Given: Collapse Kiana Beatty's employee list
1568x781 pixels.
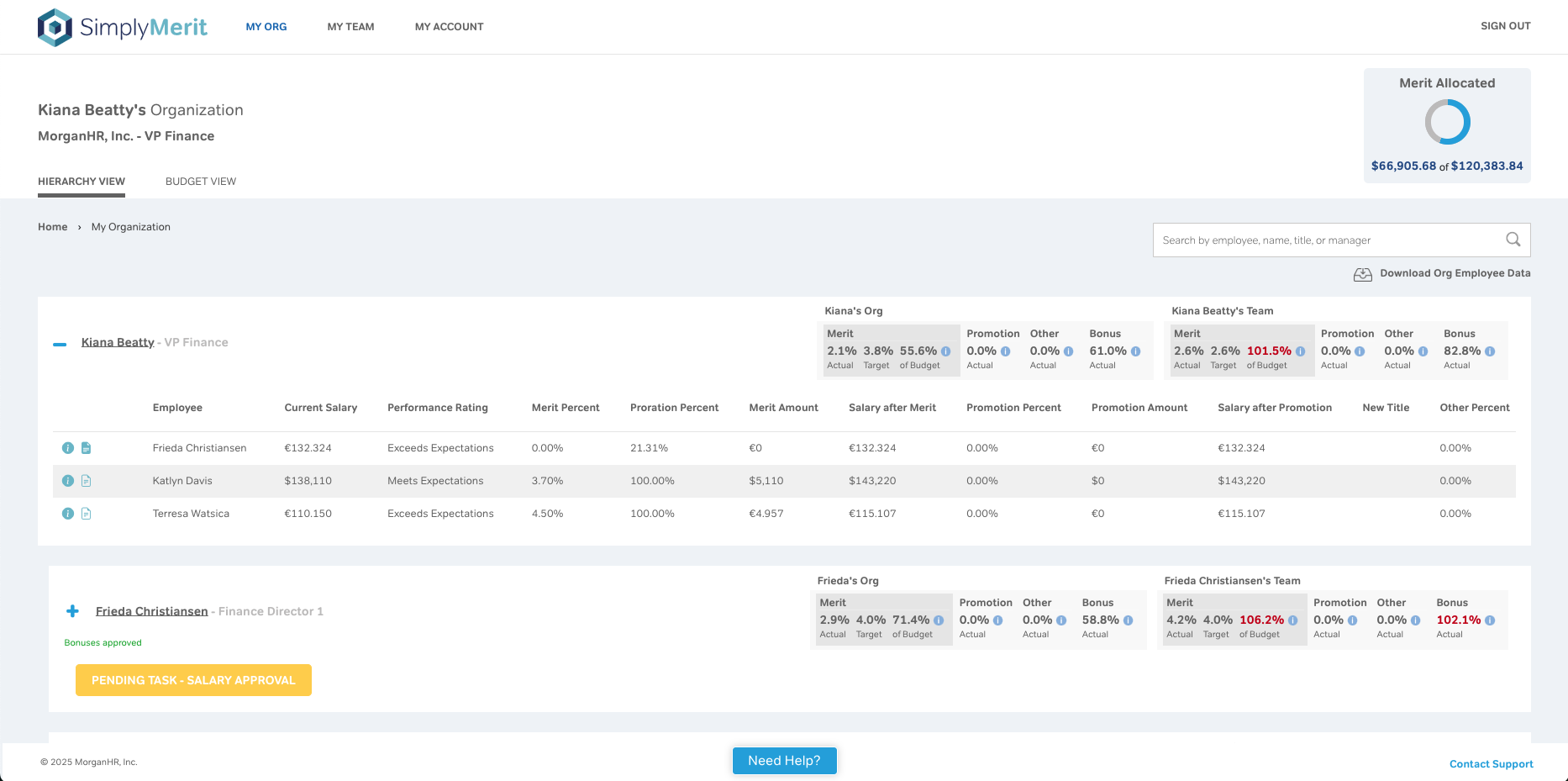Looking at the screenshot, I should click(59, 342).
